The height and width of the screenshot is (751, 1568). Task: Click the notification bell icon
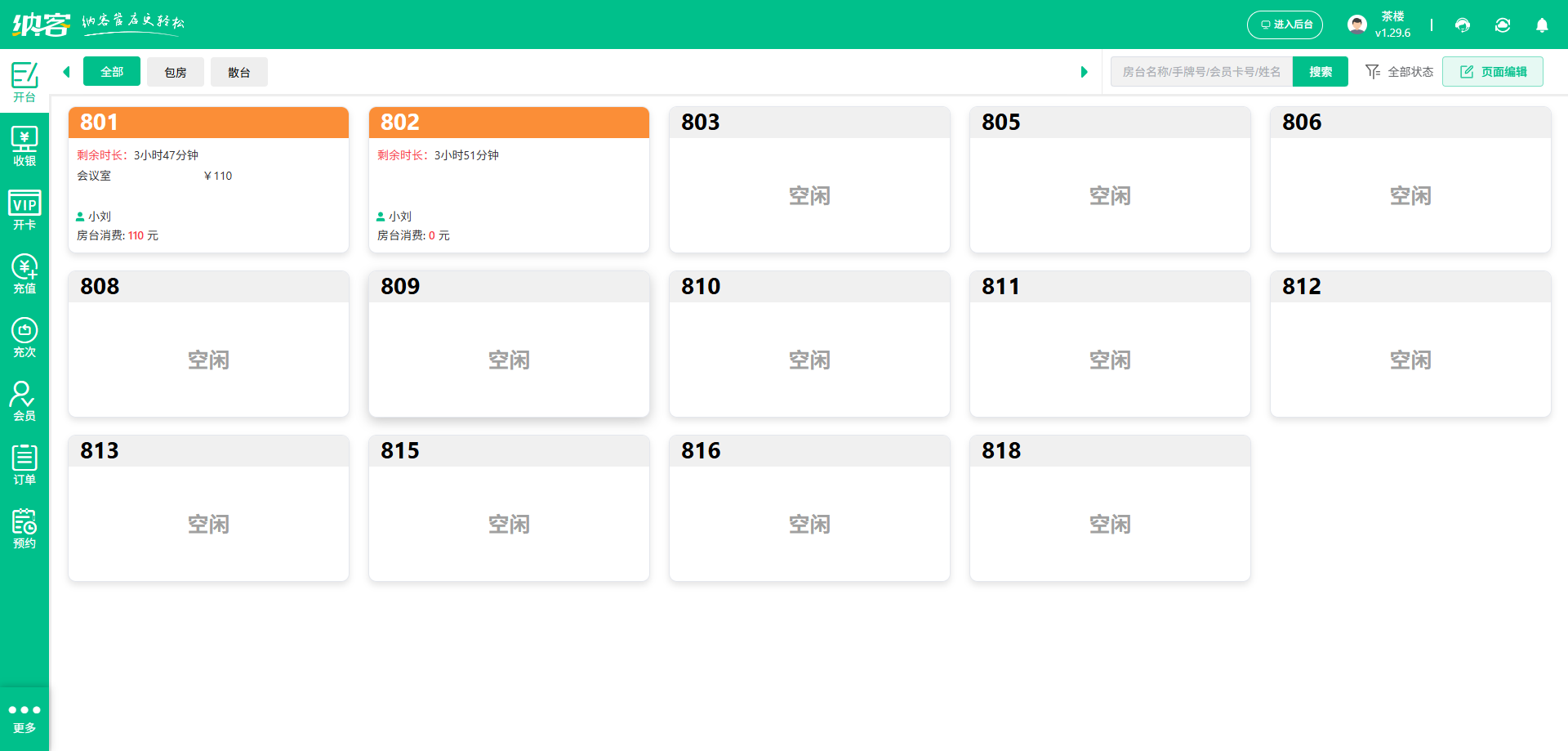pos(1542,25)
